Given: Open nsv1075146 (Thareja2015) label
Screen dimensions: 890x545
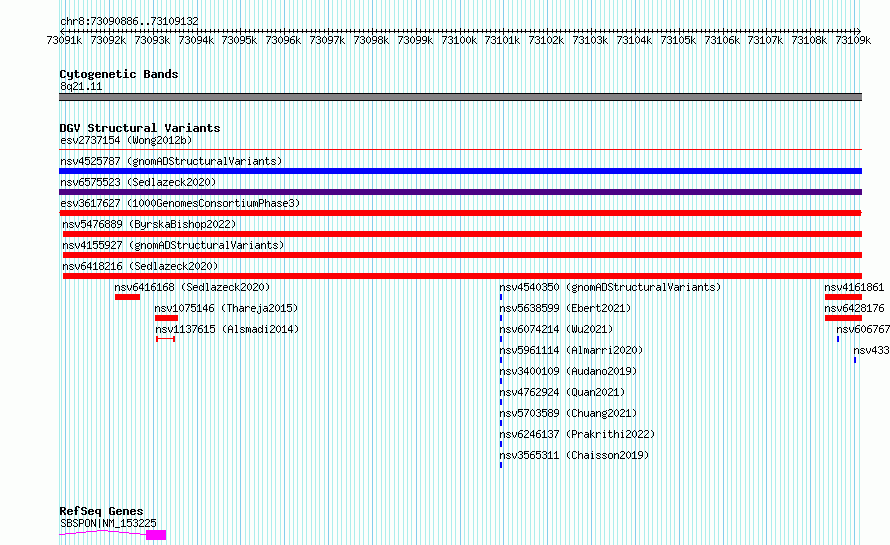Looking at the screenshot, I should point(226,308).
